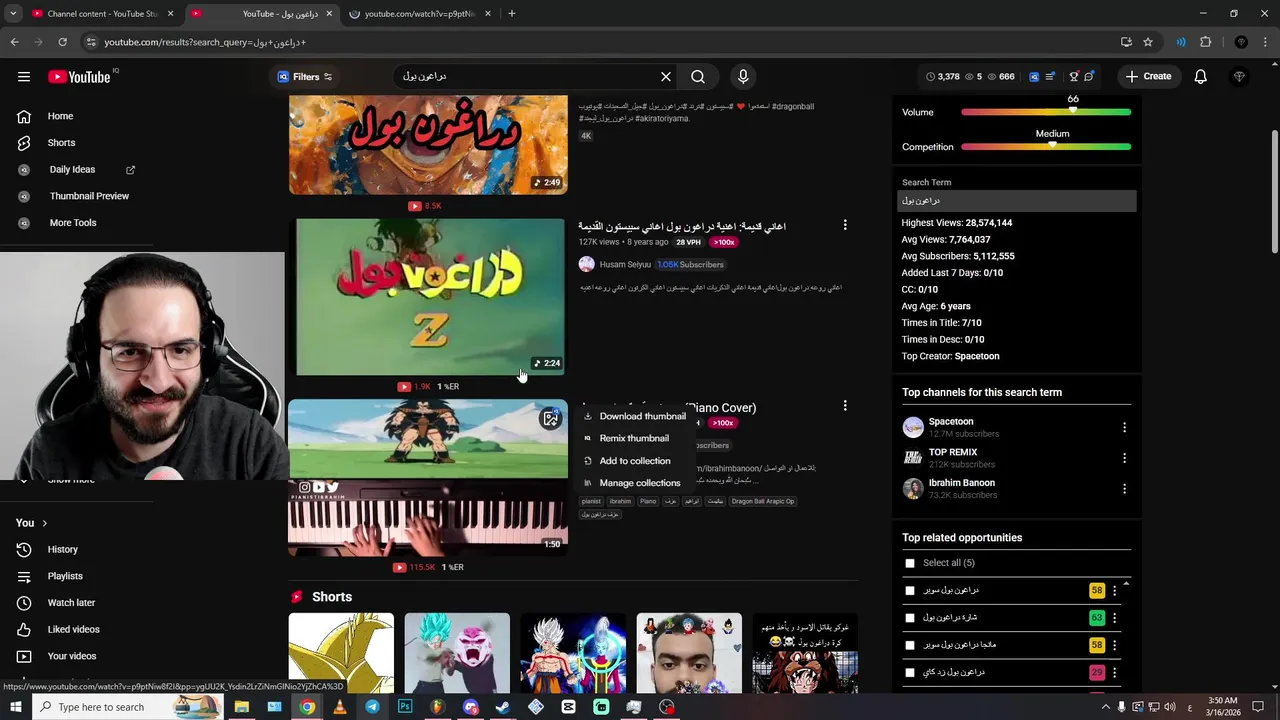Launch VLC from the taskbar
The height and width of the screenshot is (720, 1280).
click(x=340, y=707)
